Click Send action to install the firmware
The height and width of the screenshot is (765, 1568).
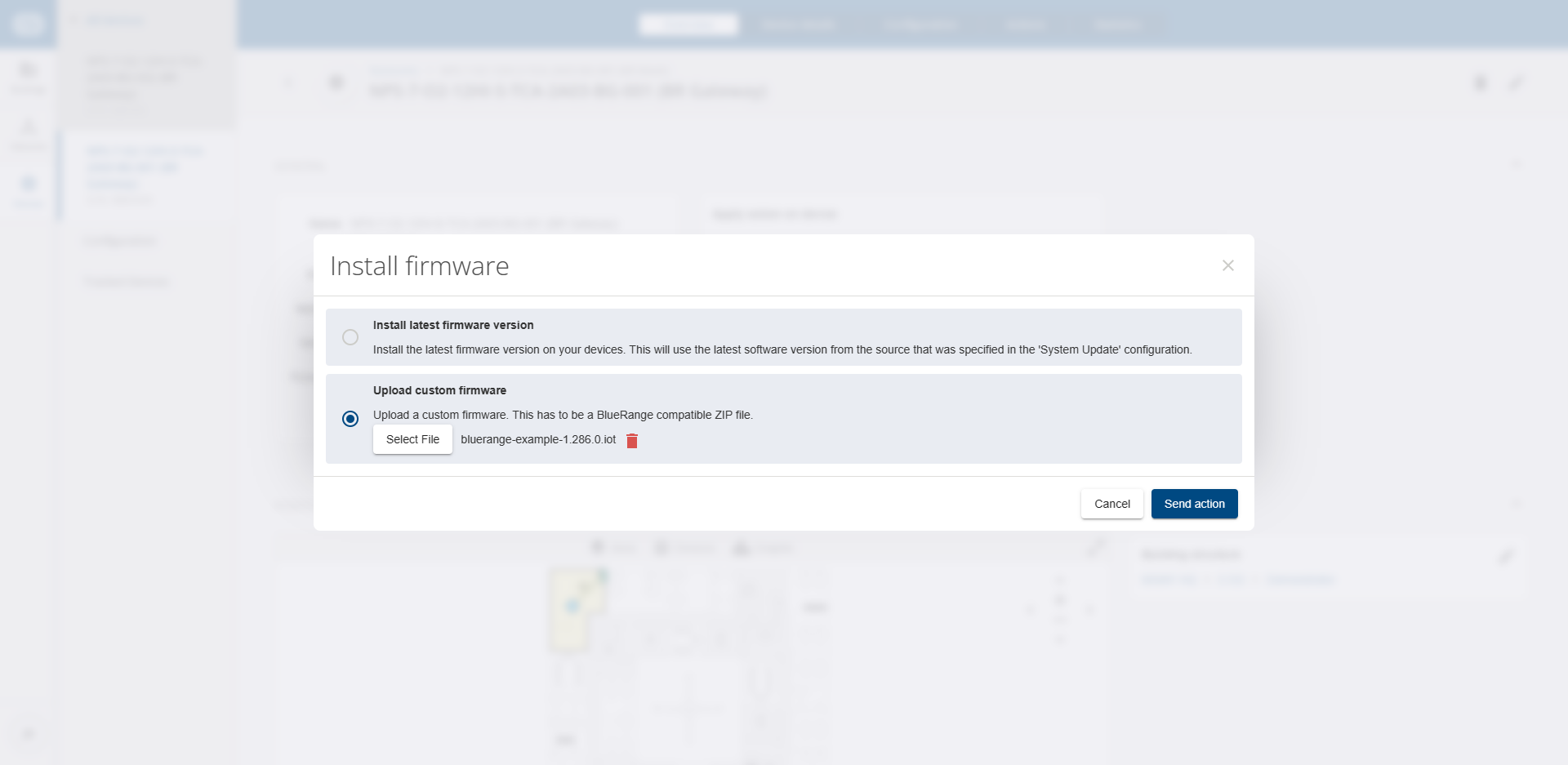point(1194,504)
